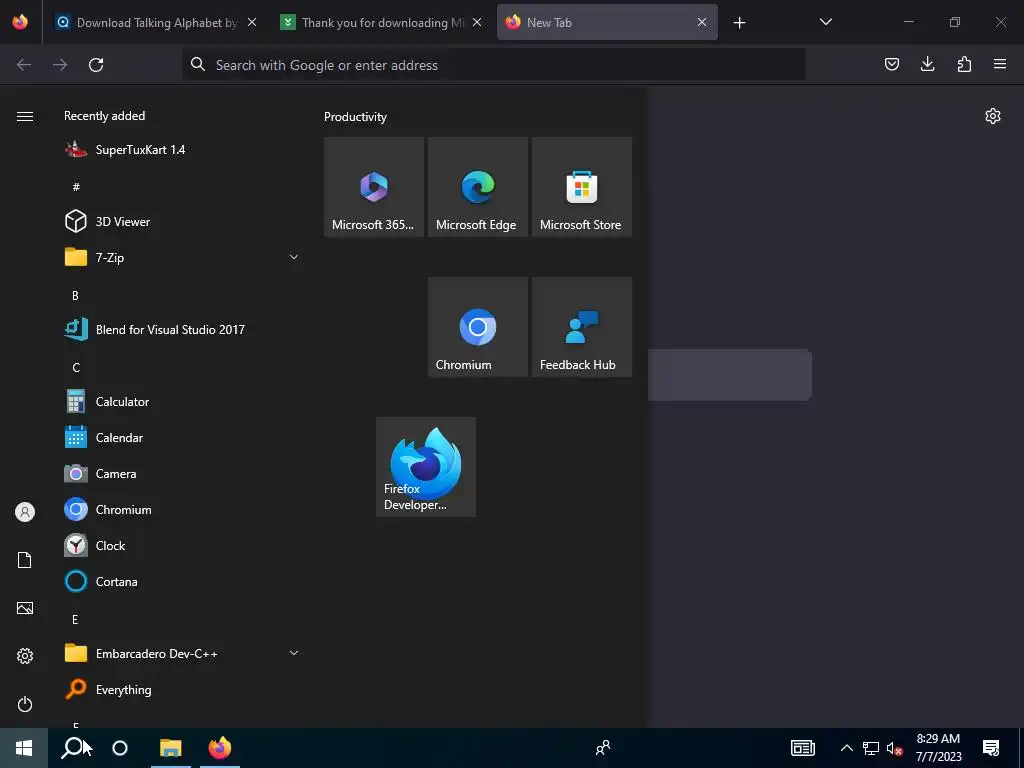Open Action Center notifications
The height and width of the screenshot is (768, 1024).
(x=991, y=748)
